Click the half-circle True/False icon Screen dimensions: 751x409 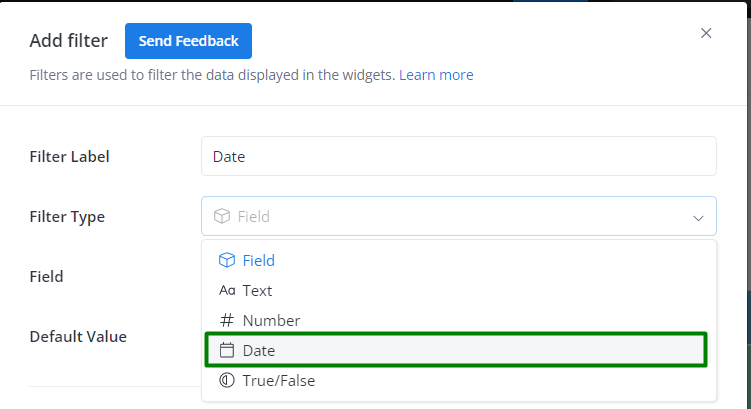tap(227, 380)
